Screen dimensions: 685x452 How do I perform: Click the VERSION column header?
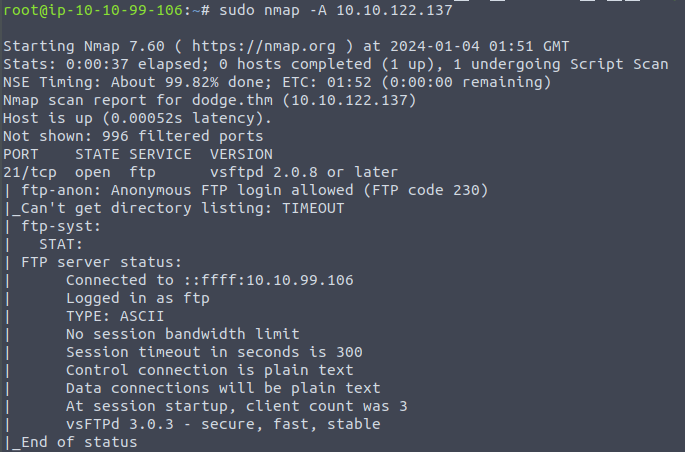[x=240, y=154]
